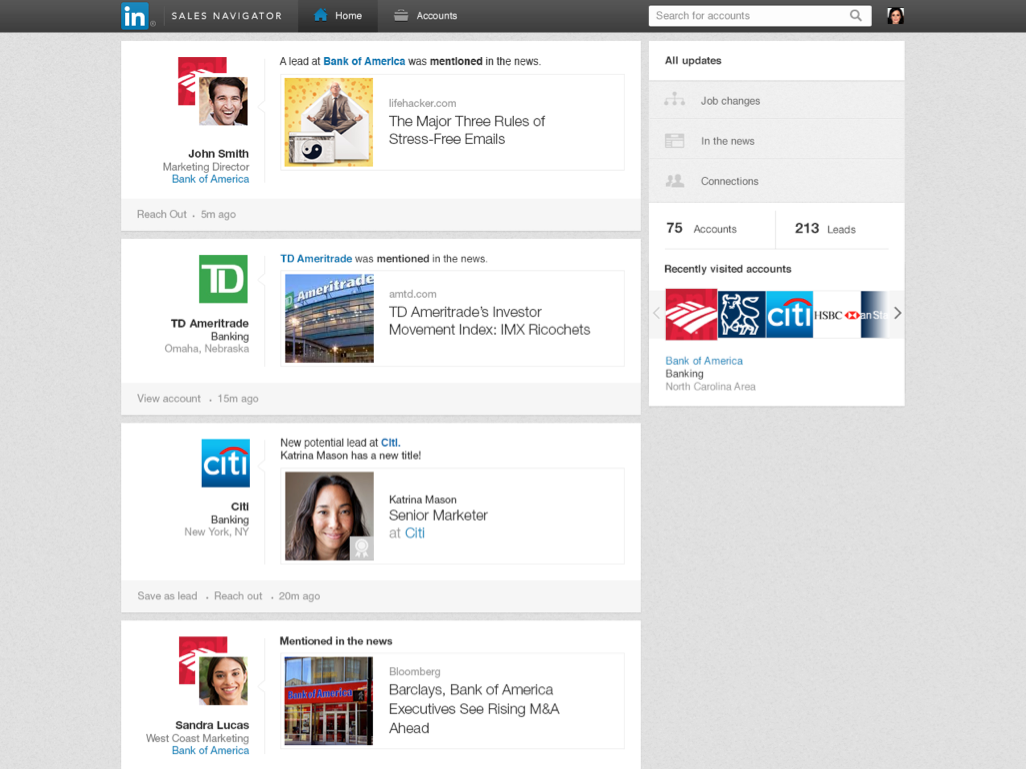
Task: Open Bank of America link in the news headline
Action: point(364,61)
